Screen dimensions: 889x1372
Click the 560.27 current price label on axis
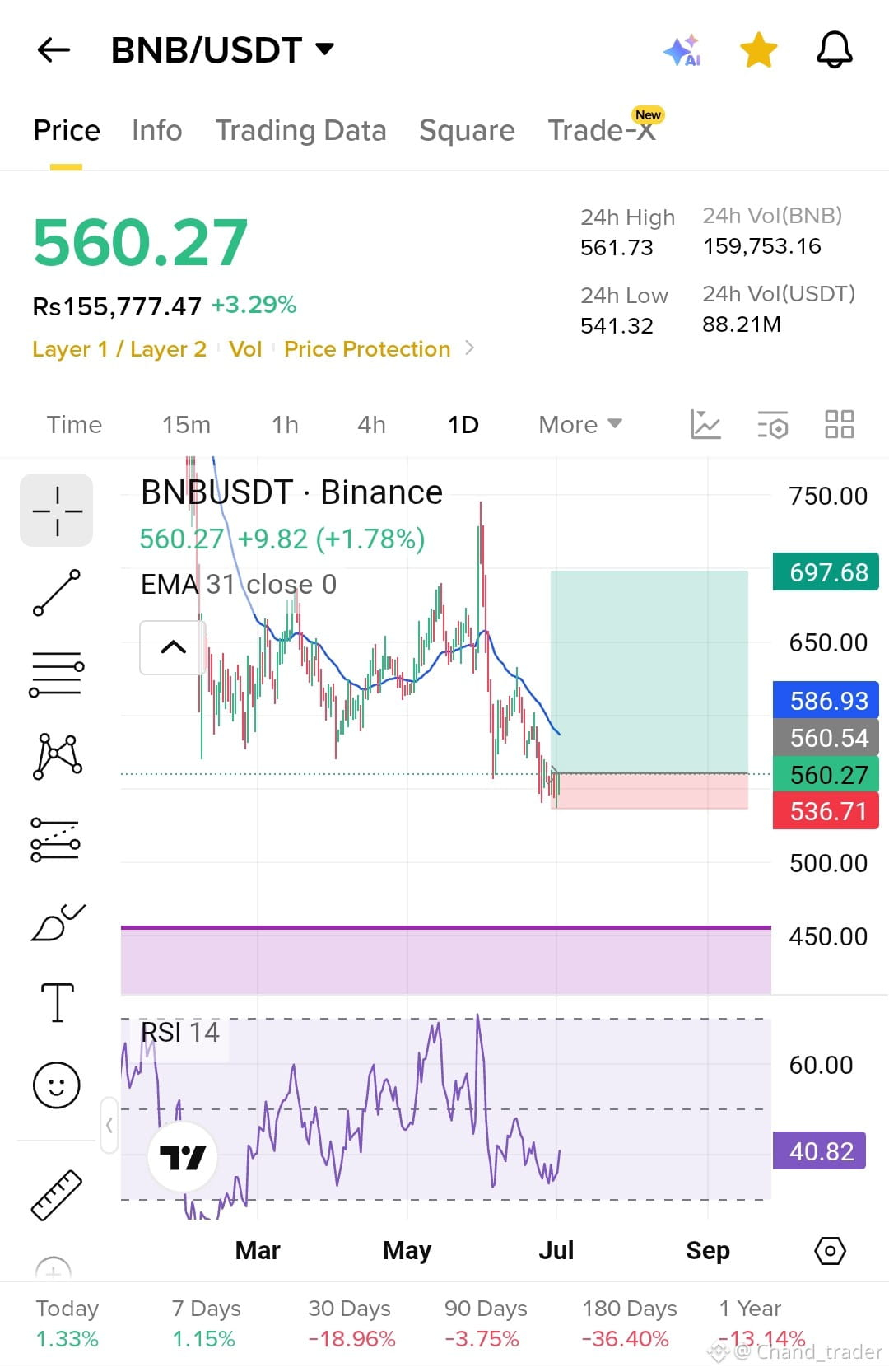click(826, 774)
